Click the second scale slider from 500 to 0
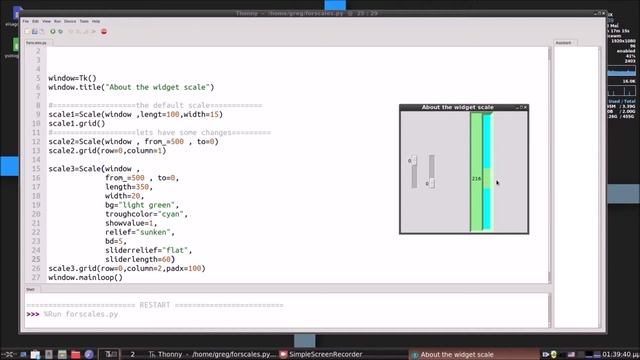This screenshot has width=640, height=360. pos(431,171)
